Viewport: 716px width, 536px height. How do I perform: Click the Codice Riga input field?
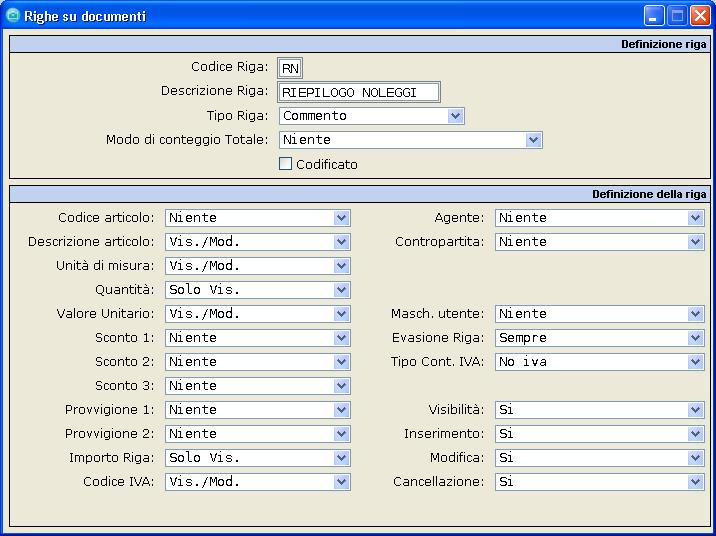point(290,68)
